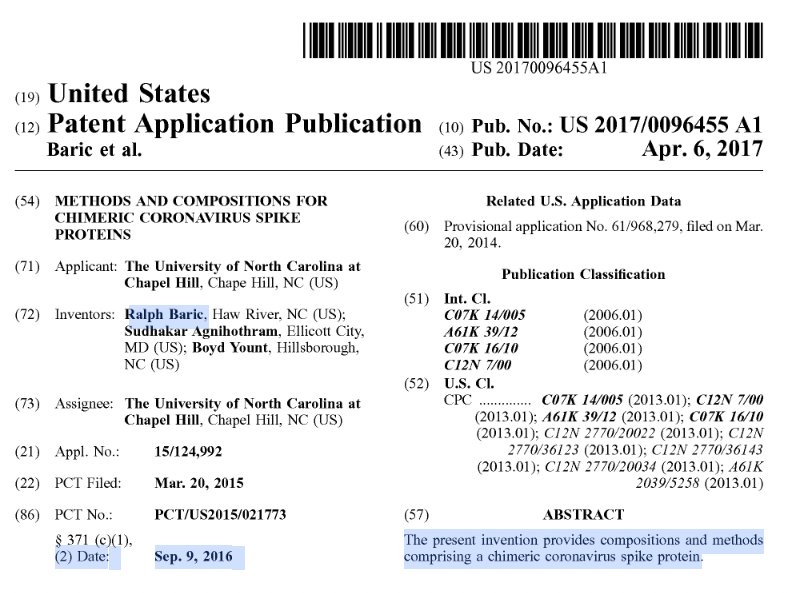Viewport: 787px width, 593px height.
Task: Click the 'Publication Classification' heading
Action: click(x=583, y=274)
